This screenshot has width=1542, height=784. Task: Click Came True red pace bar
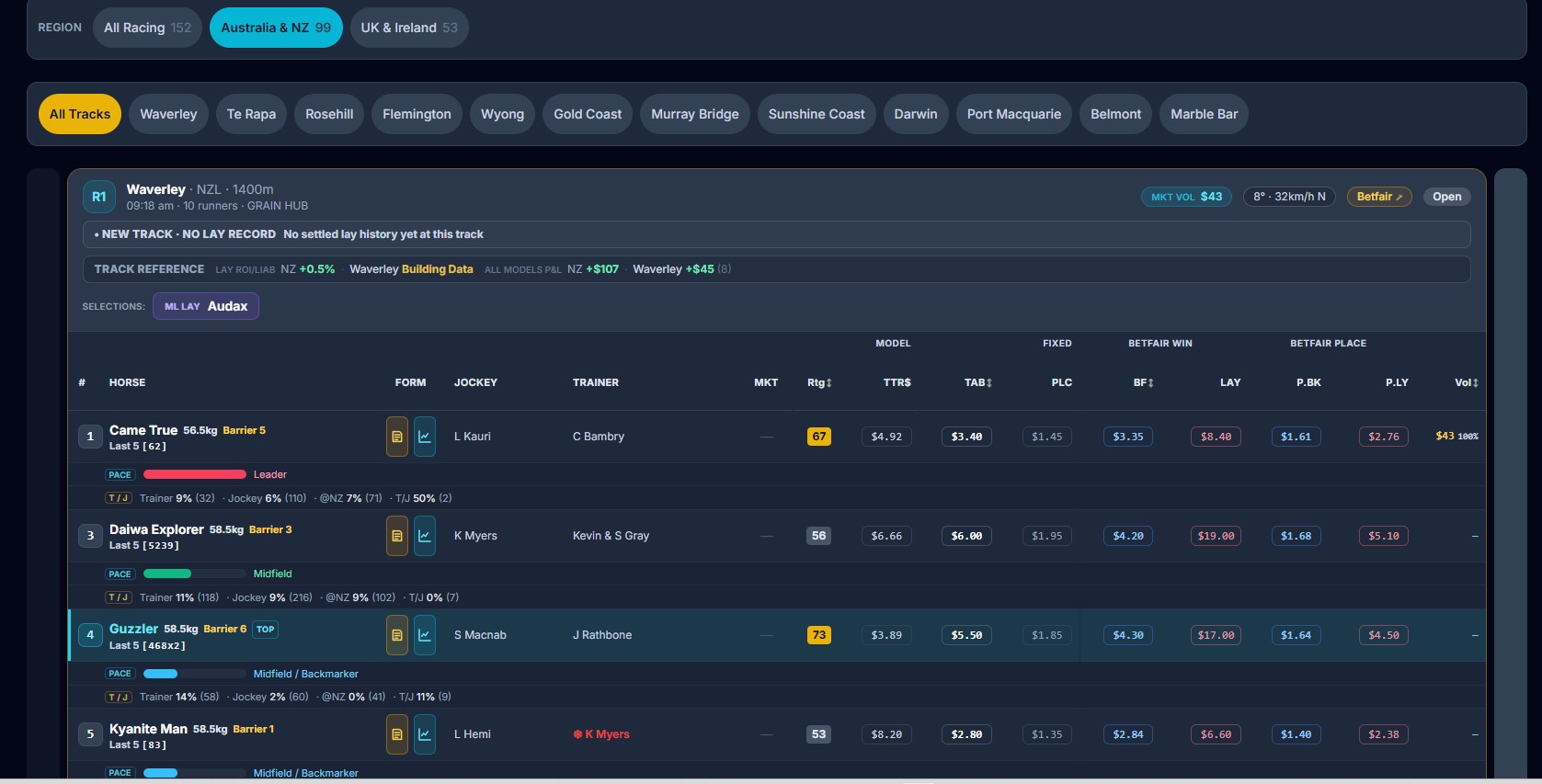pos(195,474)
